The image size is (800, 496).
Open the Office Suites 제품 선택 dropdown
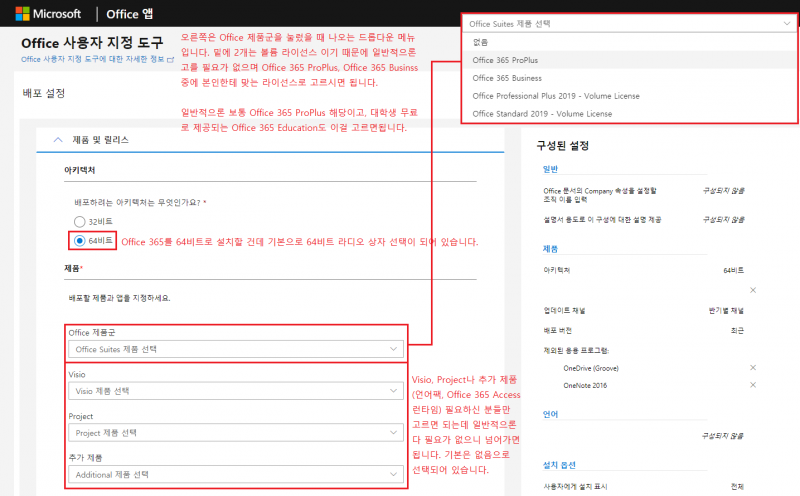point(236,349)
